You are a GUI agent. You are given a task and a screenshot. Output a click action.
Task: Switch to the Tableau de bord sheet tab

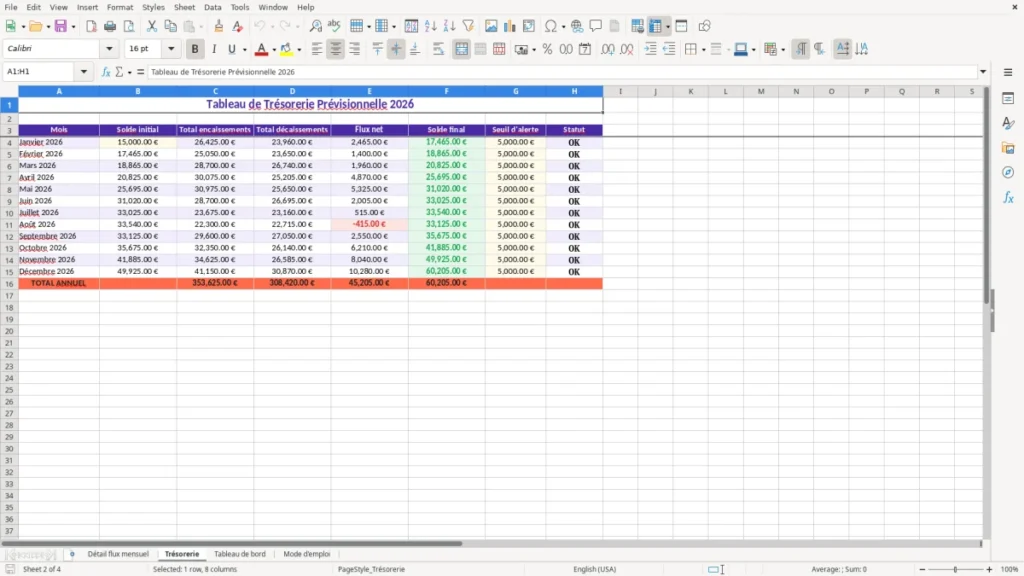(240, 554)
